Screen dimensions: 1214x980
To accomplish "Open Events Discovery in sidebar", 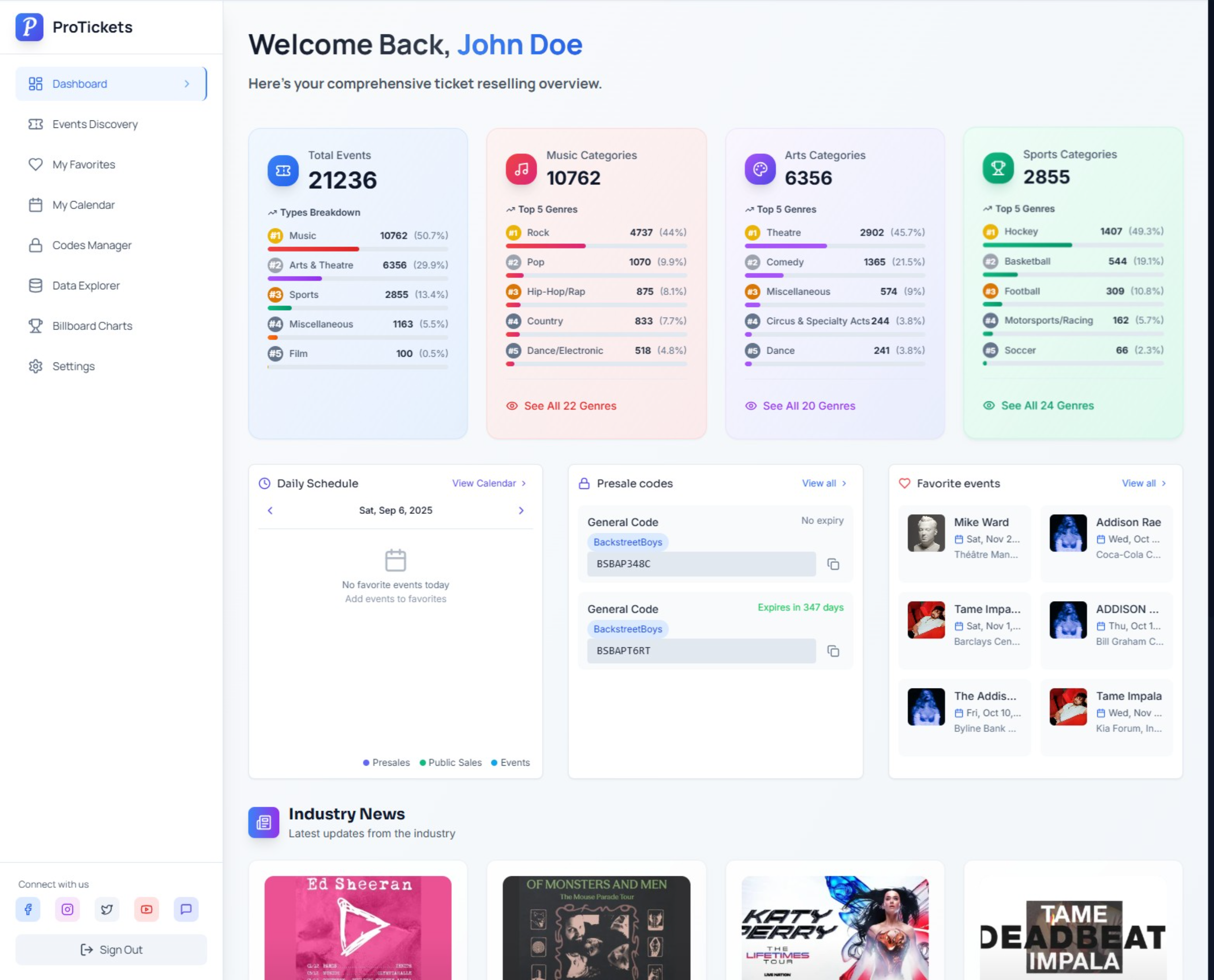I will [95, 124].
